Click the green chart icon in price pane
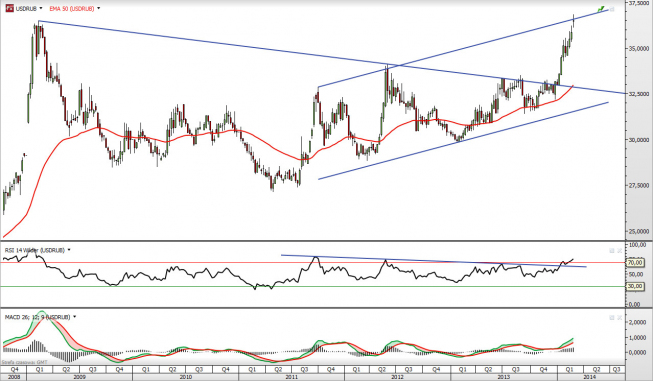Viewport: 653px width, 381px height. point(601,8)
